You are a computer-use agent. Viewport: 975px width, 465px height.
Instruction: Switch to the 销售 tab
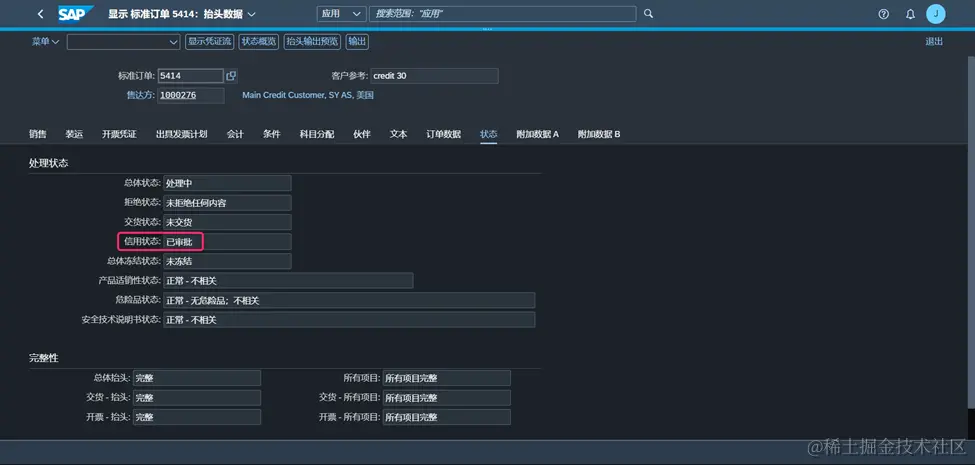click(37, 134)
